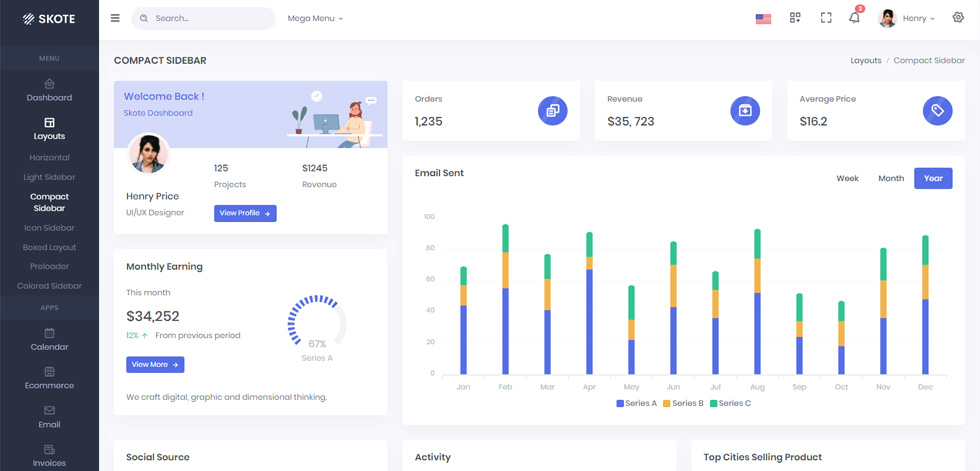This screenshot has height=471, width=980.
Task: Click the Layouts breadcrumb link
Action: pos(866,61)
